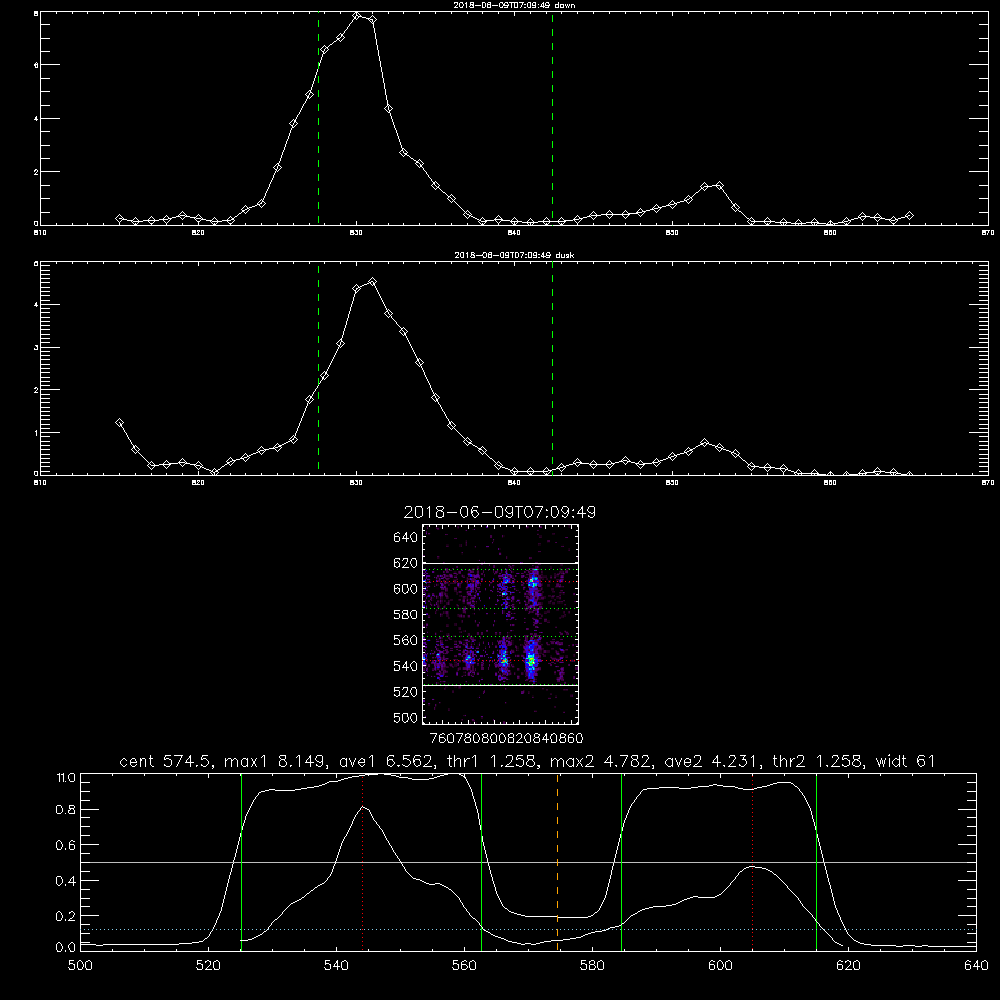Click the 820 tick label under the dusk plot
The image size is (1000, 1000).
pos(198,483)
